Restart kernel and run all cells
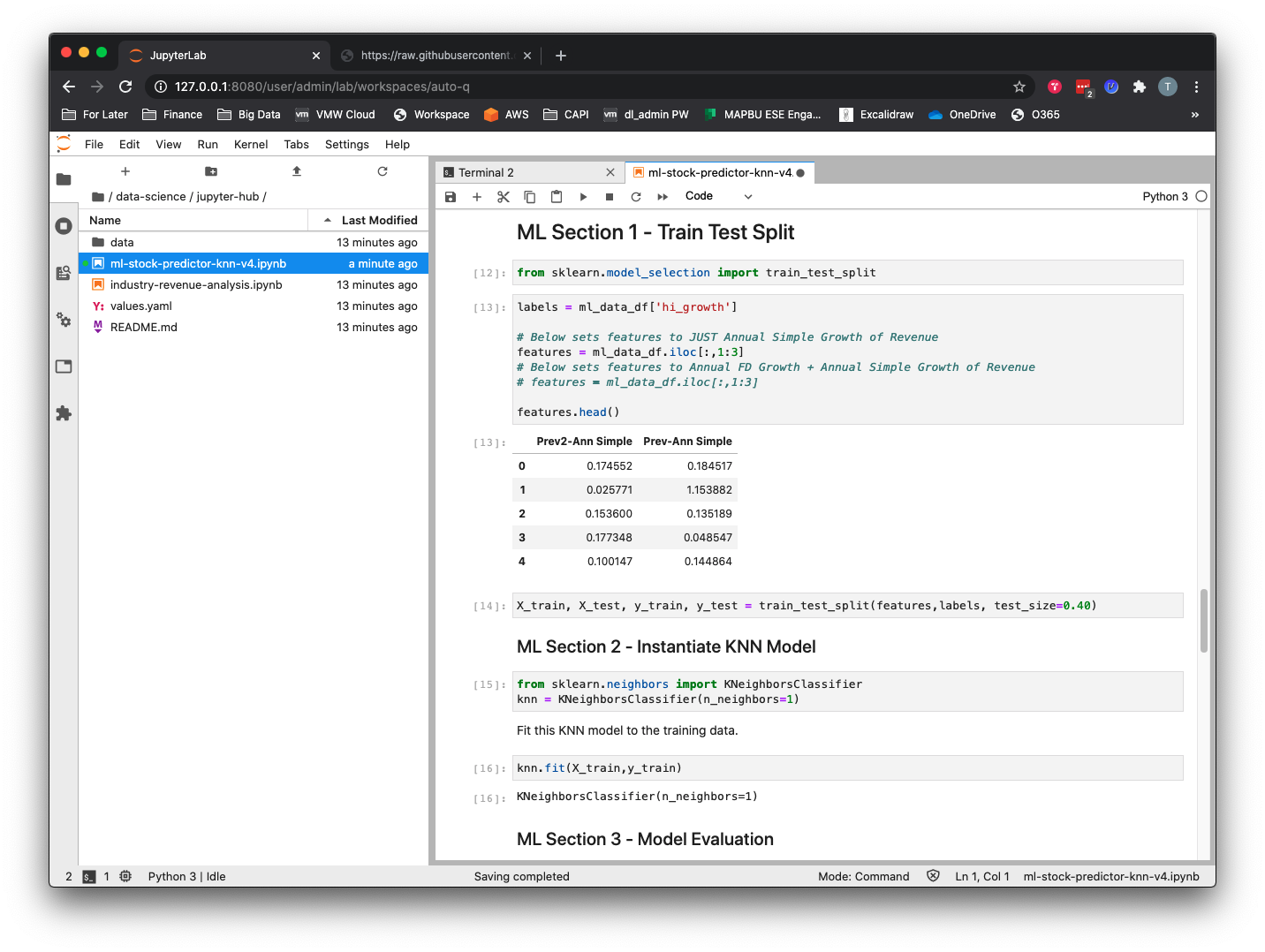 coord(663,197)
